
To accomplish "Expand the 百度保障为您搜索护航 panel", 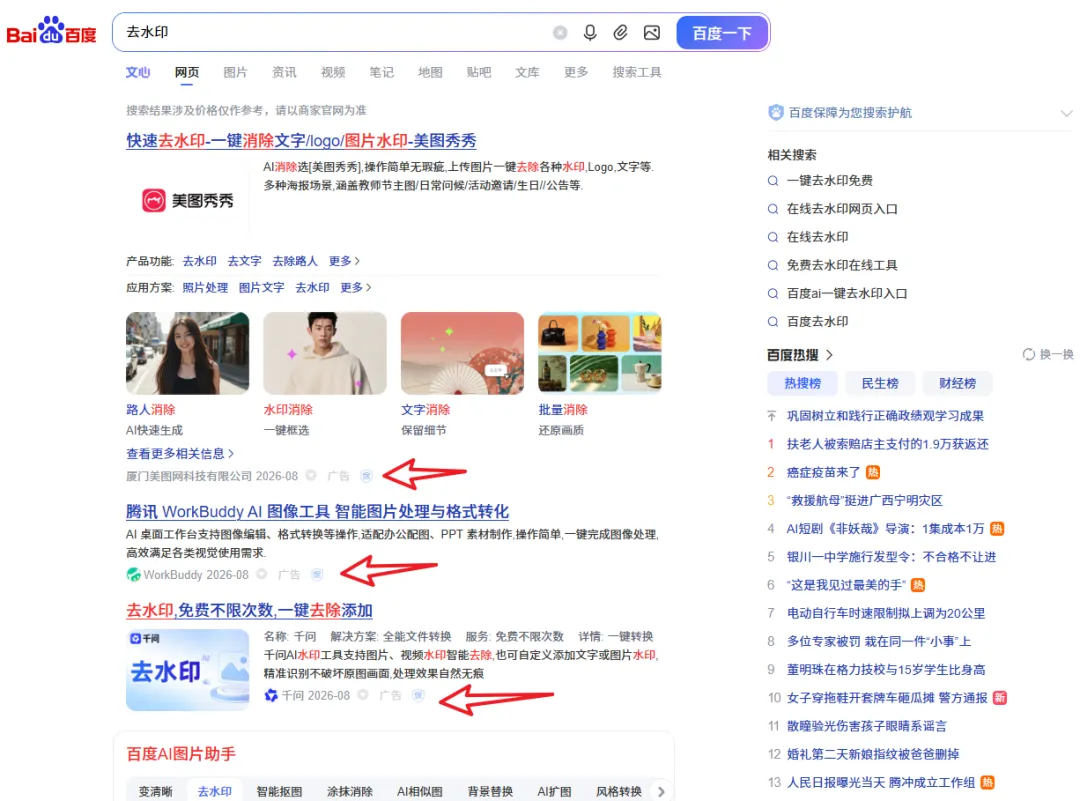I will (x=1066, y=113).
